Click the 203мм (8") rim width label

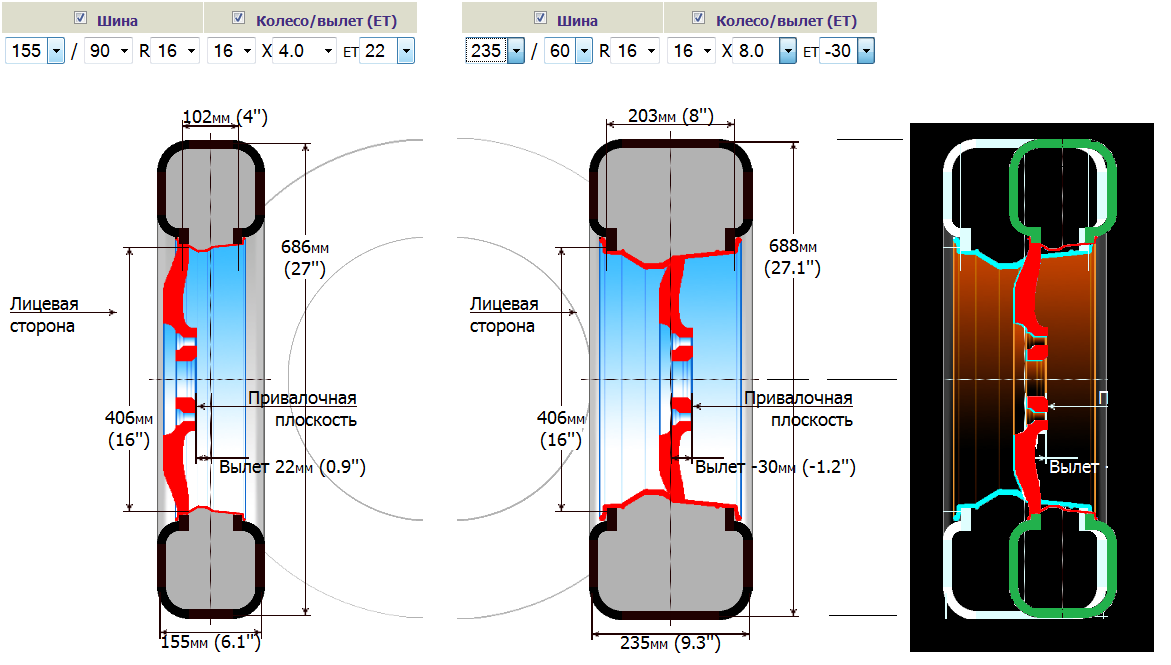coord(671,116)
